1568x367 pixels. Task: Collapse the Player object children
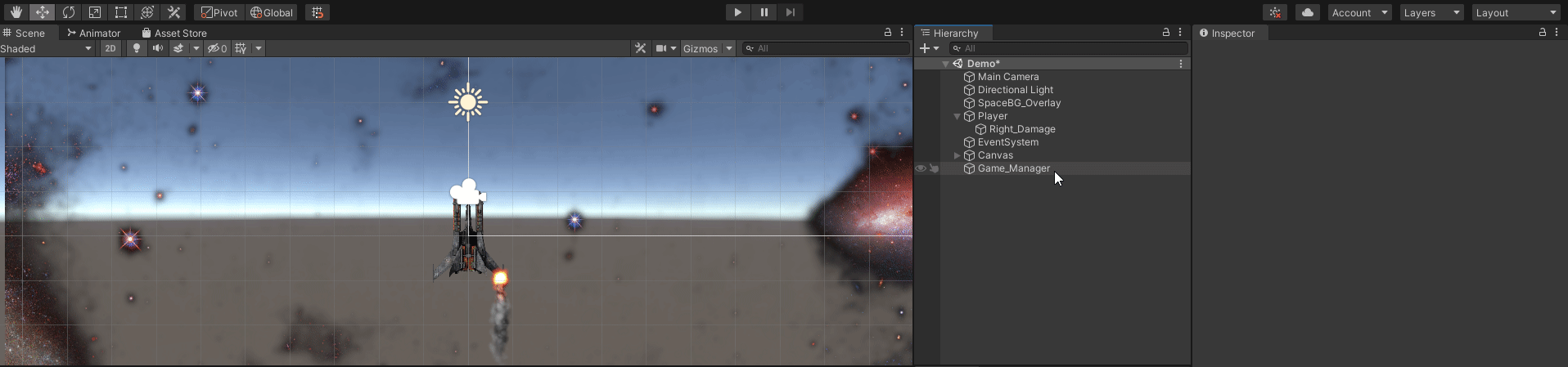coord(957,116)
